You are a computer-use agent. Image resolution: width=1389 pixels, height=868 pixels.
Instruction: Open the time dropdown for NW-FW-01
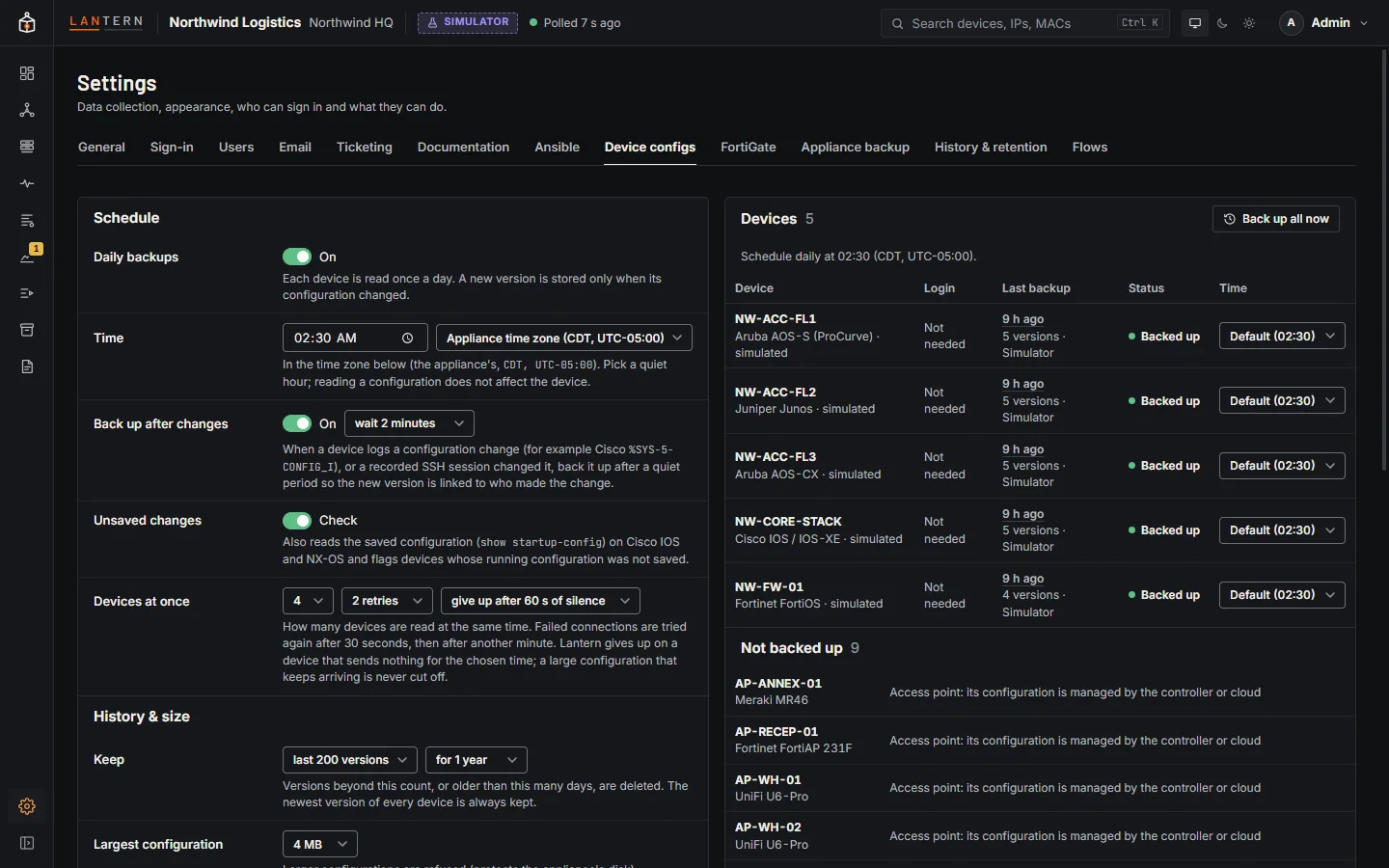(x=1282, y=595)
